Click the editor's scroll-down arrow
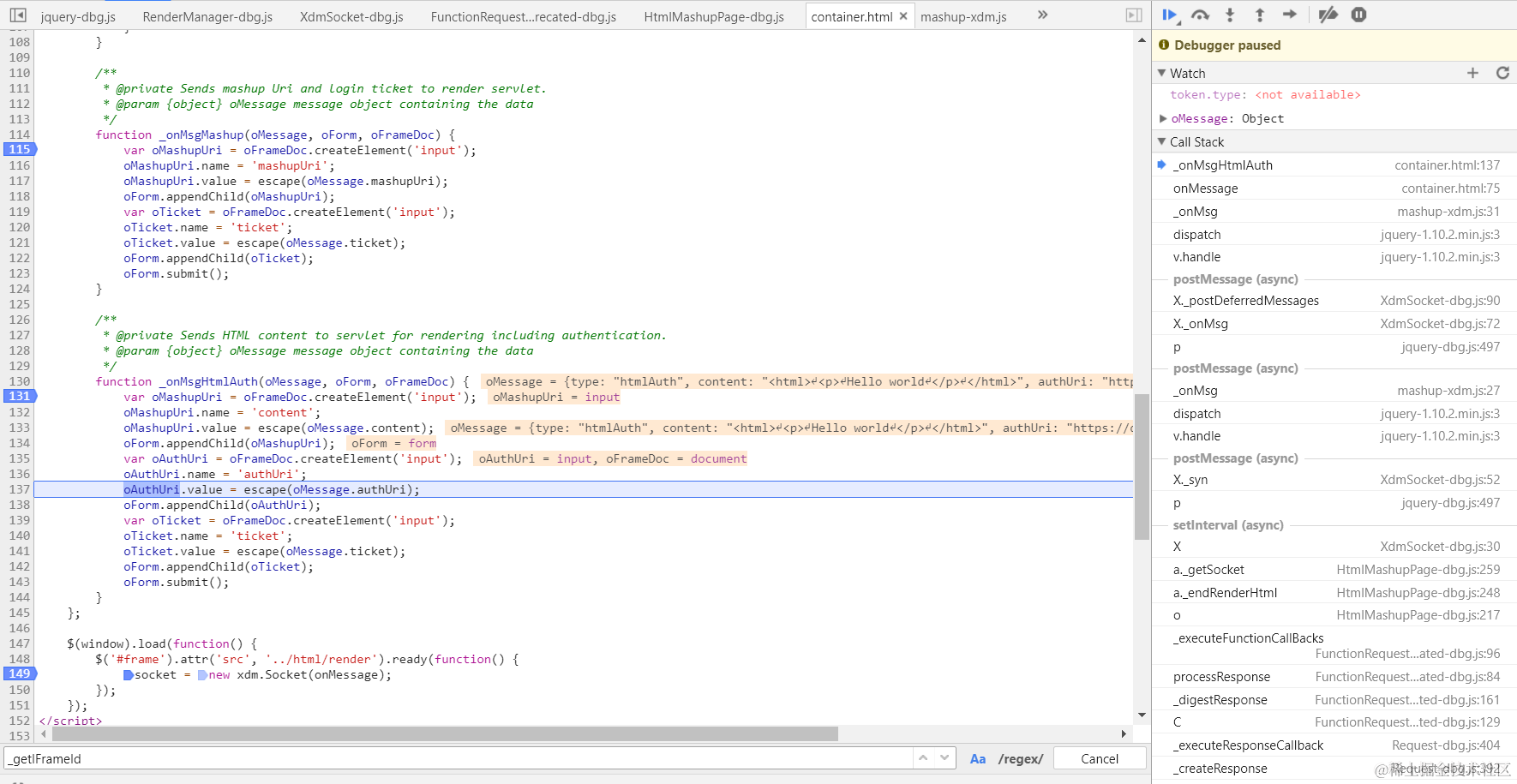Image resolution: width=1517 pixels, height=784 pixels. (x=1142, y=715)
